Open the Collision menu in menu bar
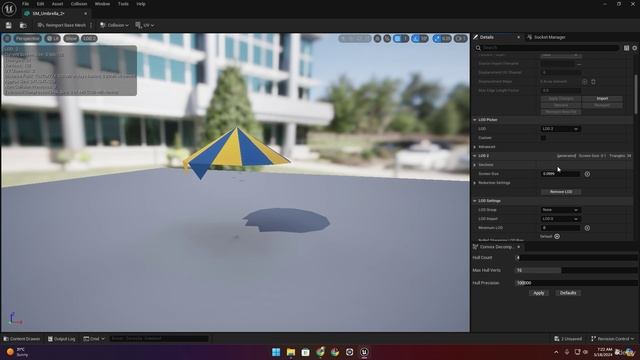The image size is (640, 360). tap(79, 4)
